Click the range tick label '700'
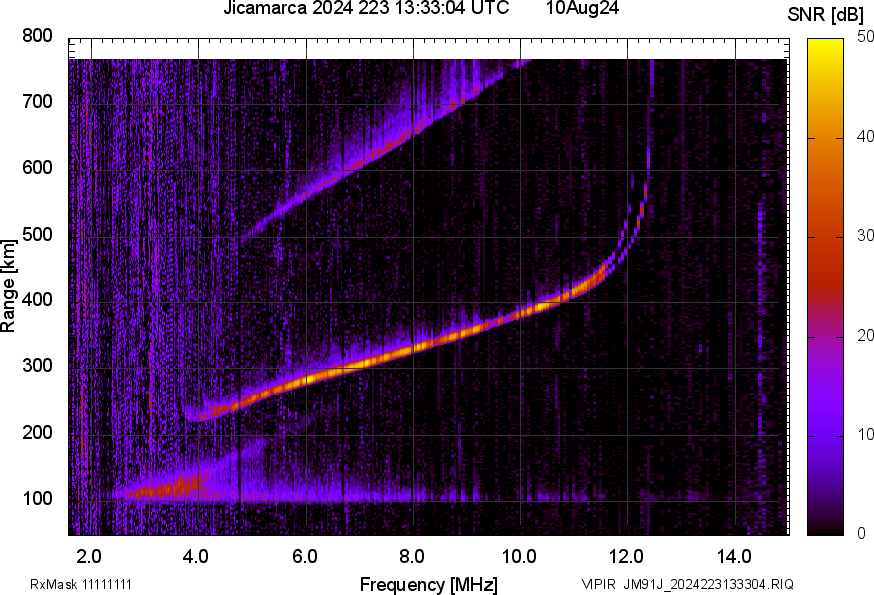Viewport: 874px width, 595px height. [37, 101]
